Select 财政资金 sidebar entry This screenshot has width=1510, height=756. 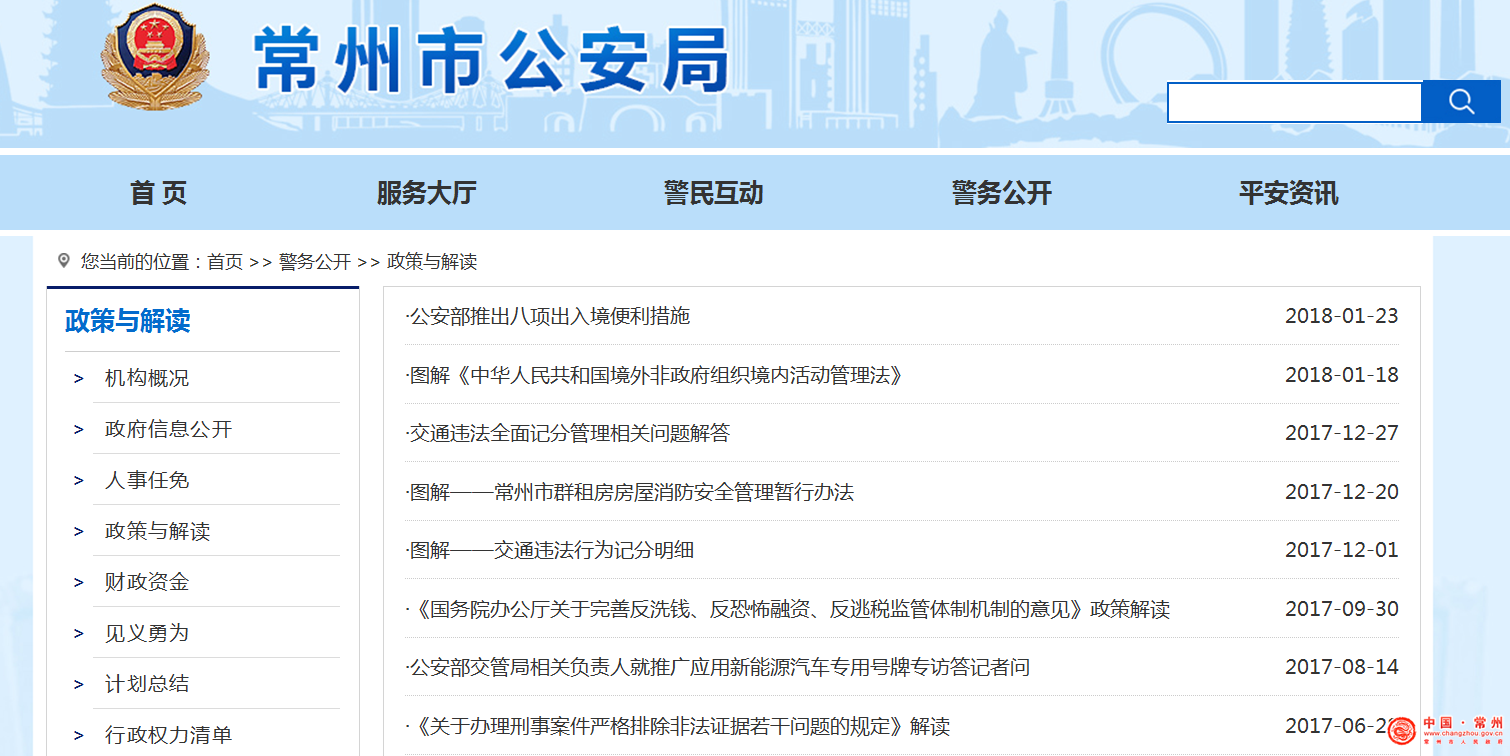click(x=147, y=582)
